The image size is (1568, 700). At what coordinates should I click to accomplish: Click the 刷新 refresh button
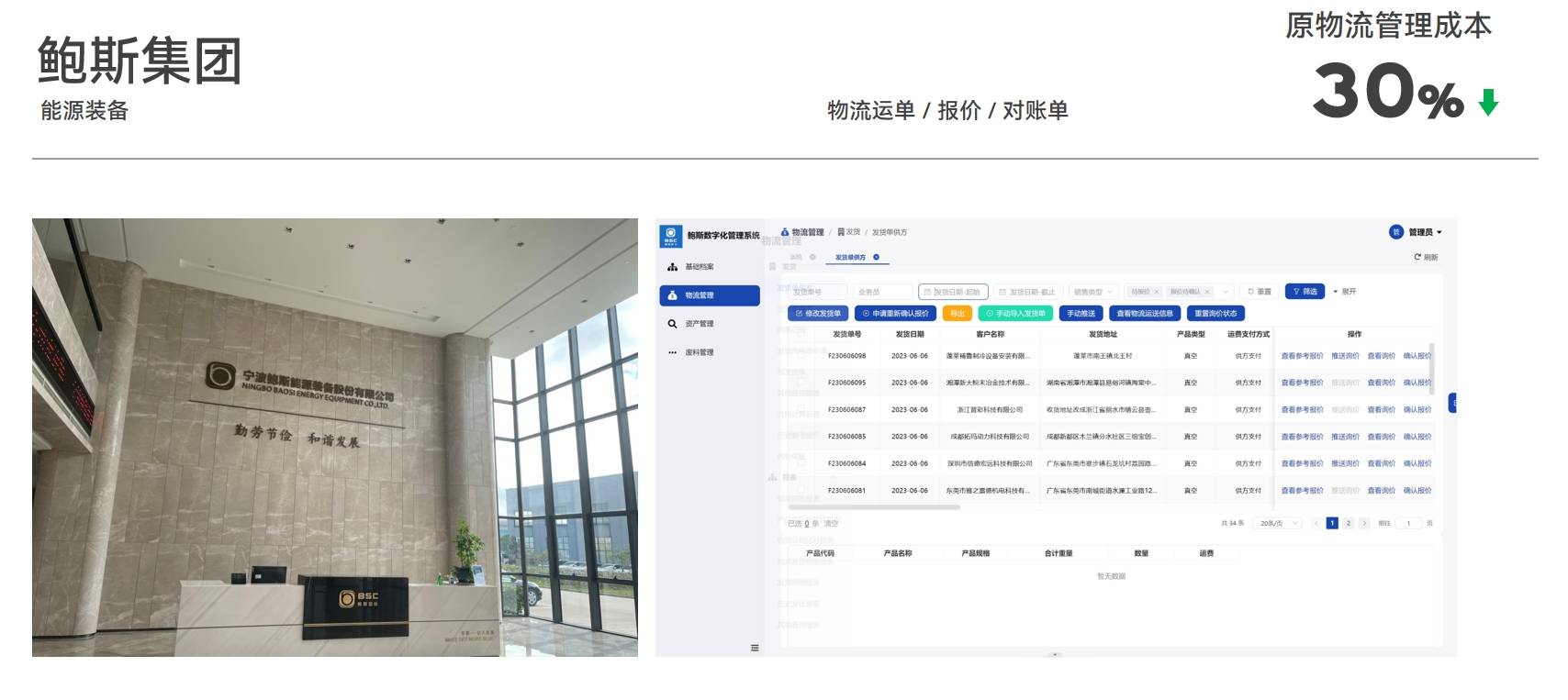pos(1426,258)
